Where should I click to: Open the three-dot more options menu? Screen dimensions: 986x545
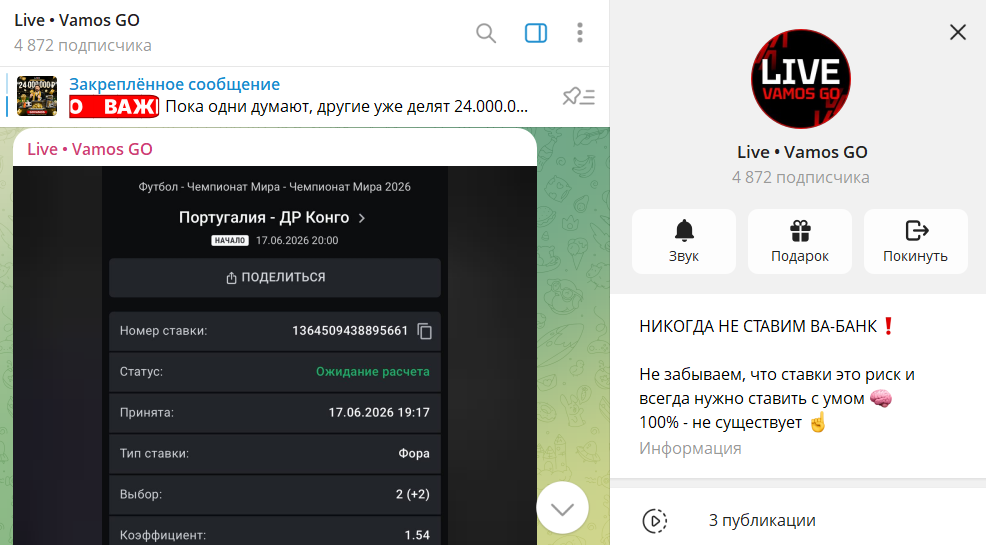coord(580,33)
